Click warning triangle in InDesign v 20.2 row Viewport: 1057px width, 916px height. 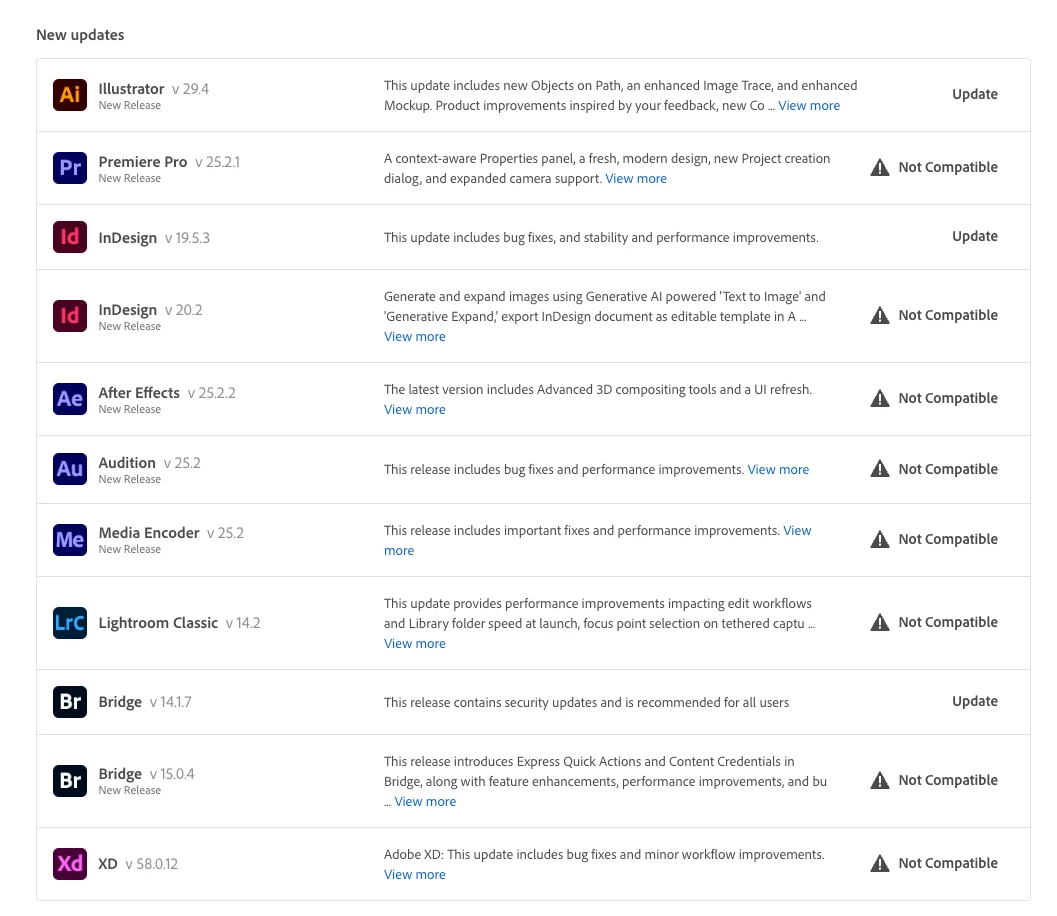tap(880, 315)
